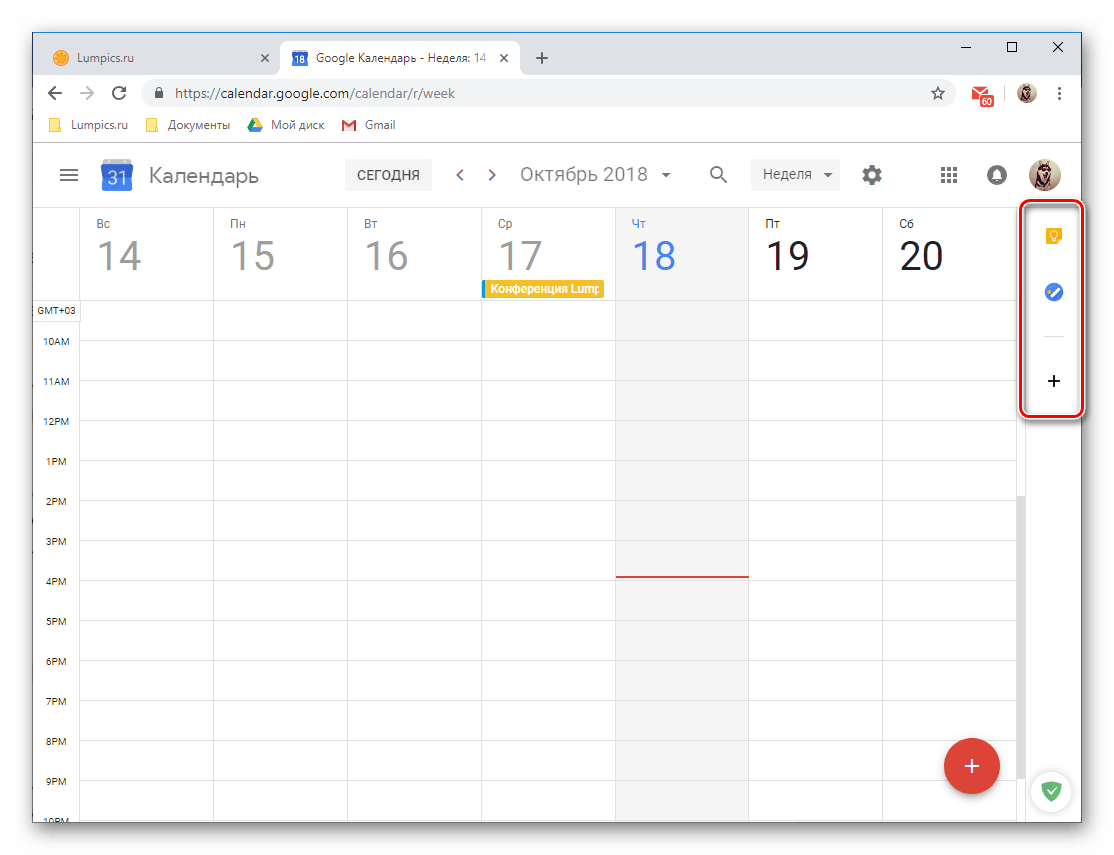The image size is (1114, 855).
Task: View site info via the lock icon
Action: 159,93
